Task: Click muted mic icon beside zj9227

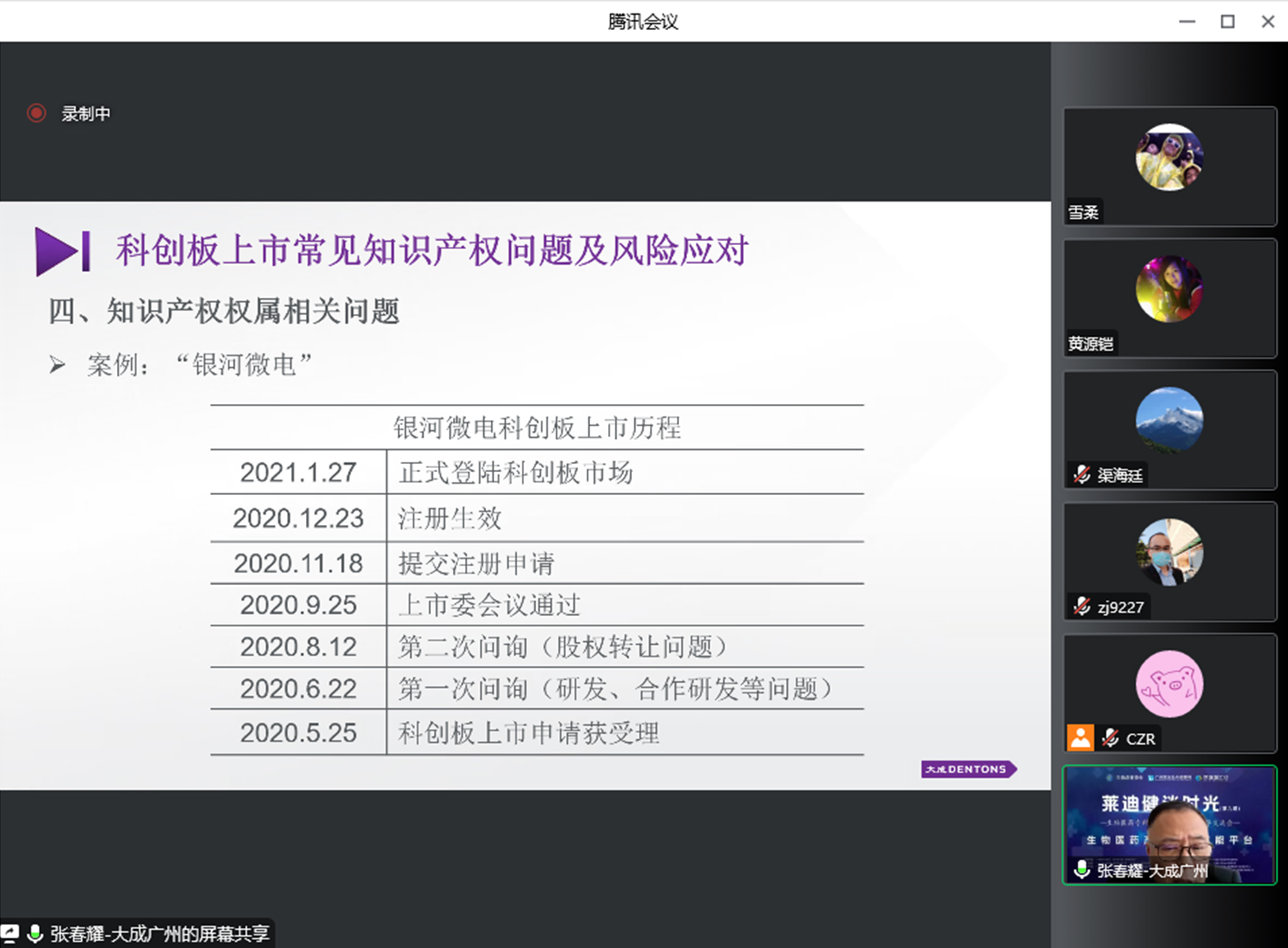Action: (1082, 606)
